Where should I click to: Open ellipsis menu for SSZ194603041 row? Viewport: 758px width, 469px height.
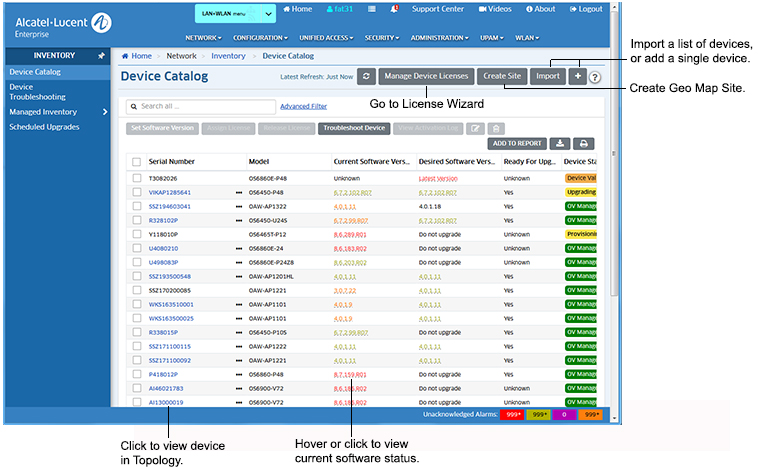coord(239,206)
